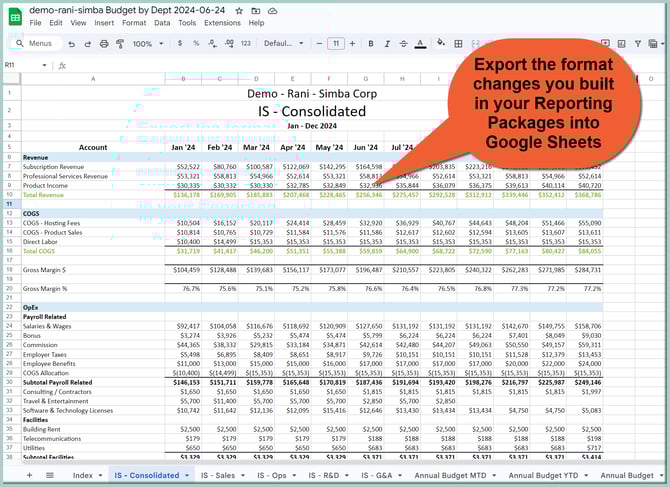Toggle italic formatting
Image resolution: width=670 pixels, height=487 pixels.
[386, 44]
